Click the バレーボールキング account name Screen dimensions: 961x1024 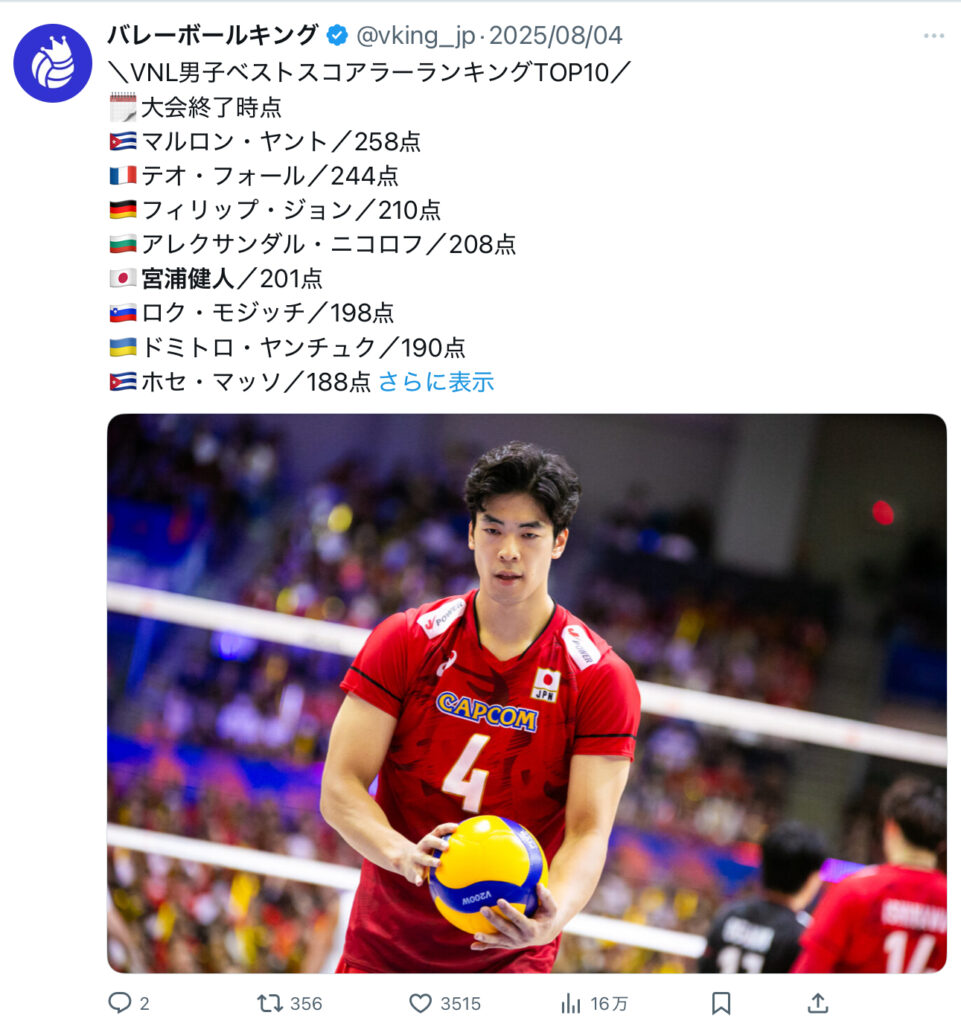coord(213,35)
